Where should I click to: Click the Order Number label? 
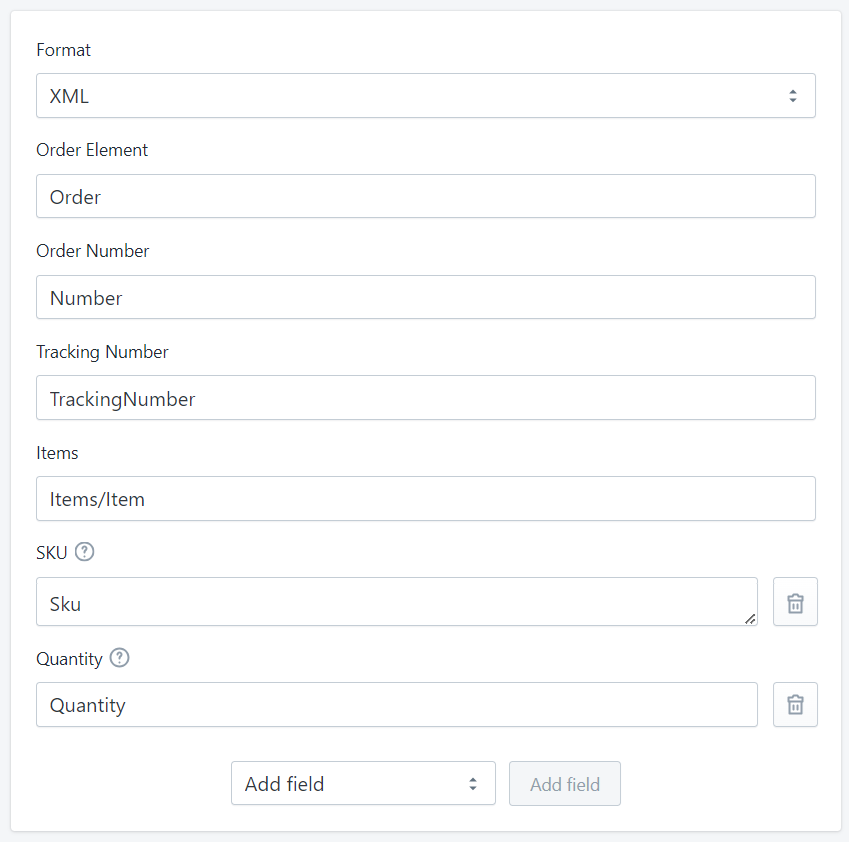click(x=92, y=251)
